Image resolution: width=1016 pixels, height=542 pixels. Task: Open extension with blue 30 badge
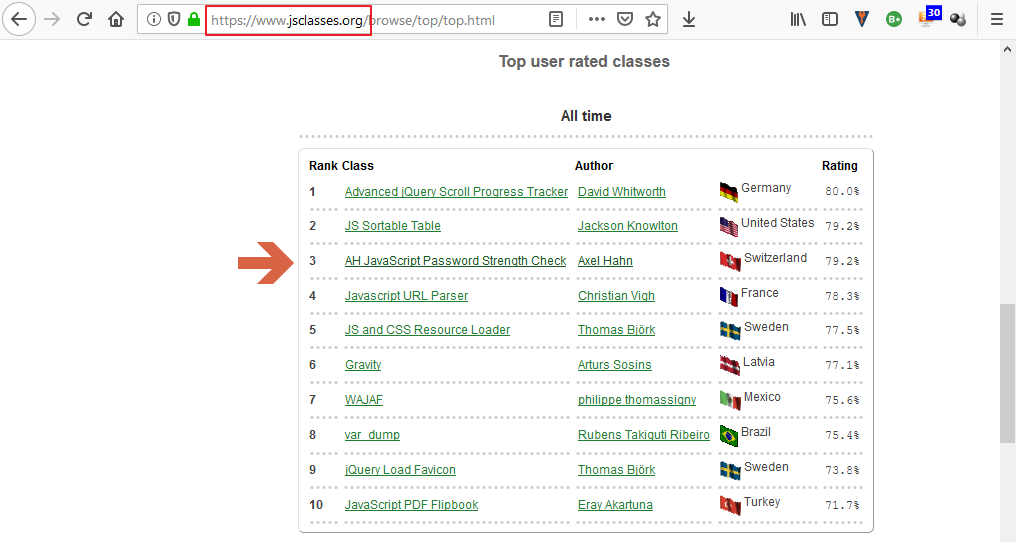point(930,17)
